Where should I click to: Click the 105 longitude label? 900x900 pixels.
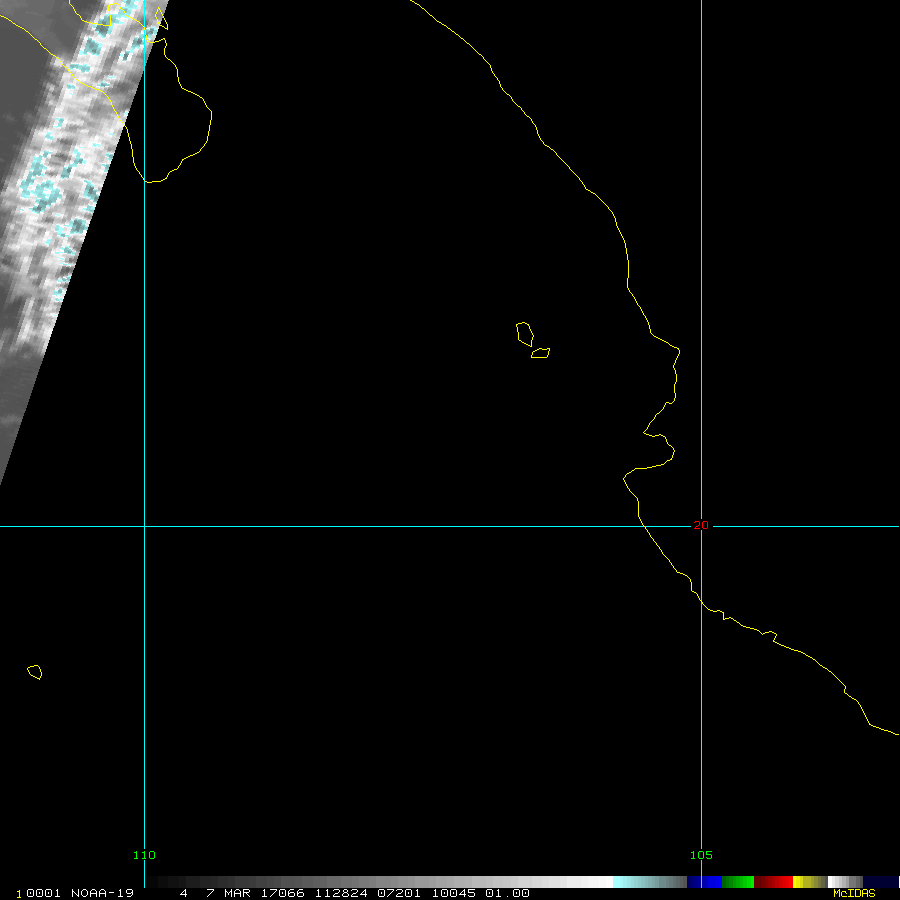(701, 855)
